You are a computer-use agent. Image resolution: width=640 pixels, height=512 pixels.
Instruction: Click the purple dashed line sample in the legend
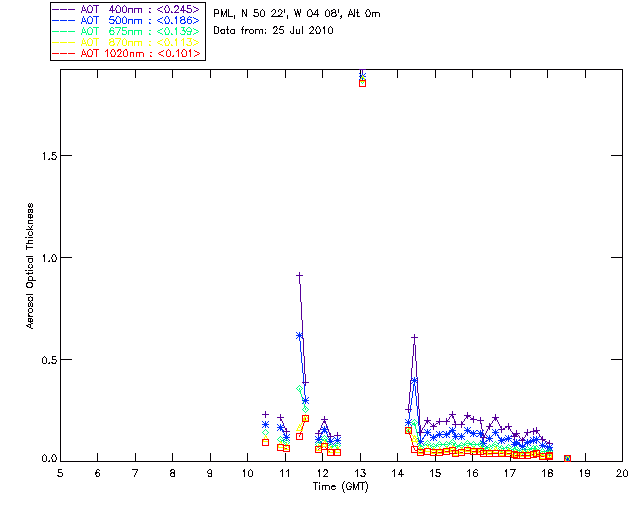[x=64, y=9]
